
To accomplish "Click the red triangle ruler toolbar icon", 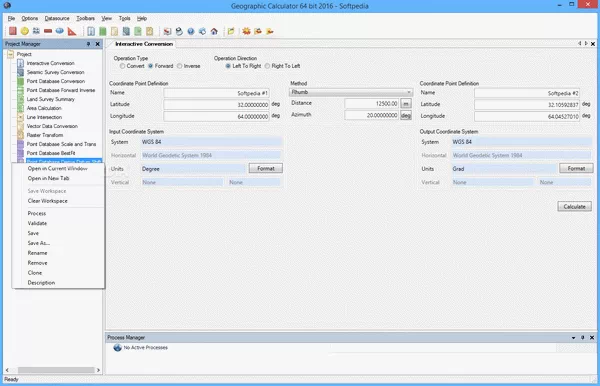I will pyautogui.click(x=72, y=31).
